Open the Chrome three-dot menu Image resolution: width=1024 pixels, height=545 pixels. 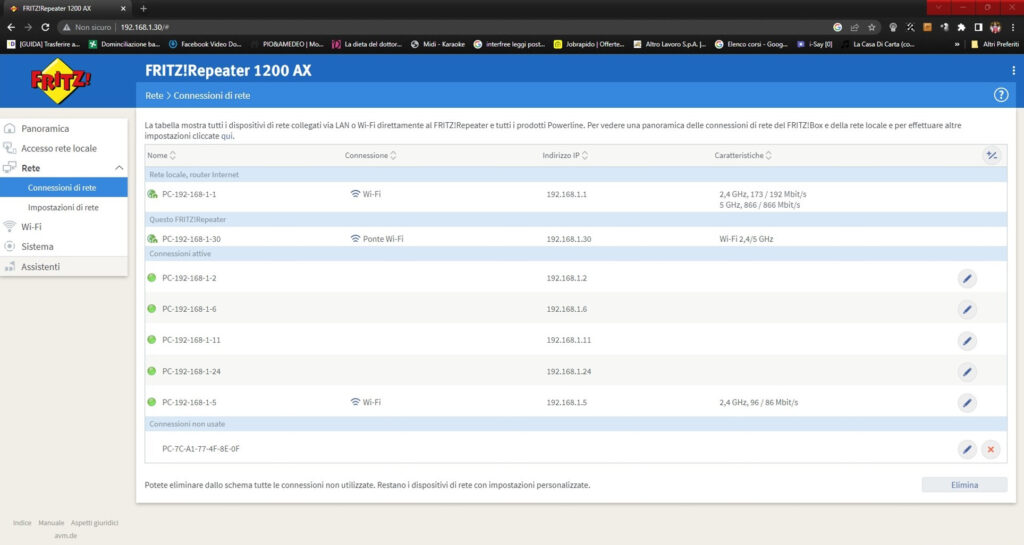tap(1013, 27)
